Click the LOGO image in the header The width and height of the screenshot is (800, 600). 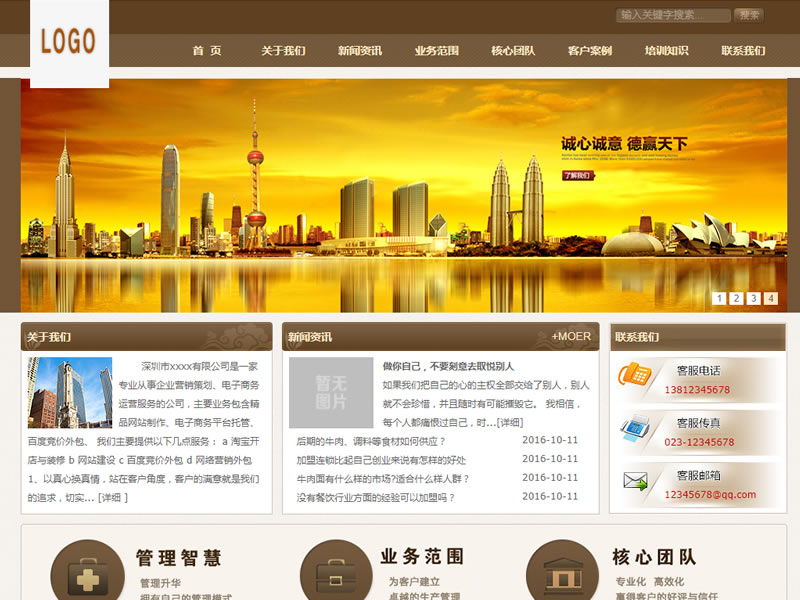69,43
